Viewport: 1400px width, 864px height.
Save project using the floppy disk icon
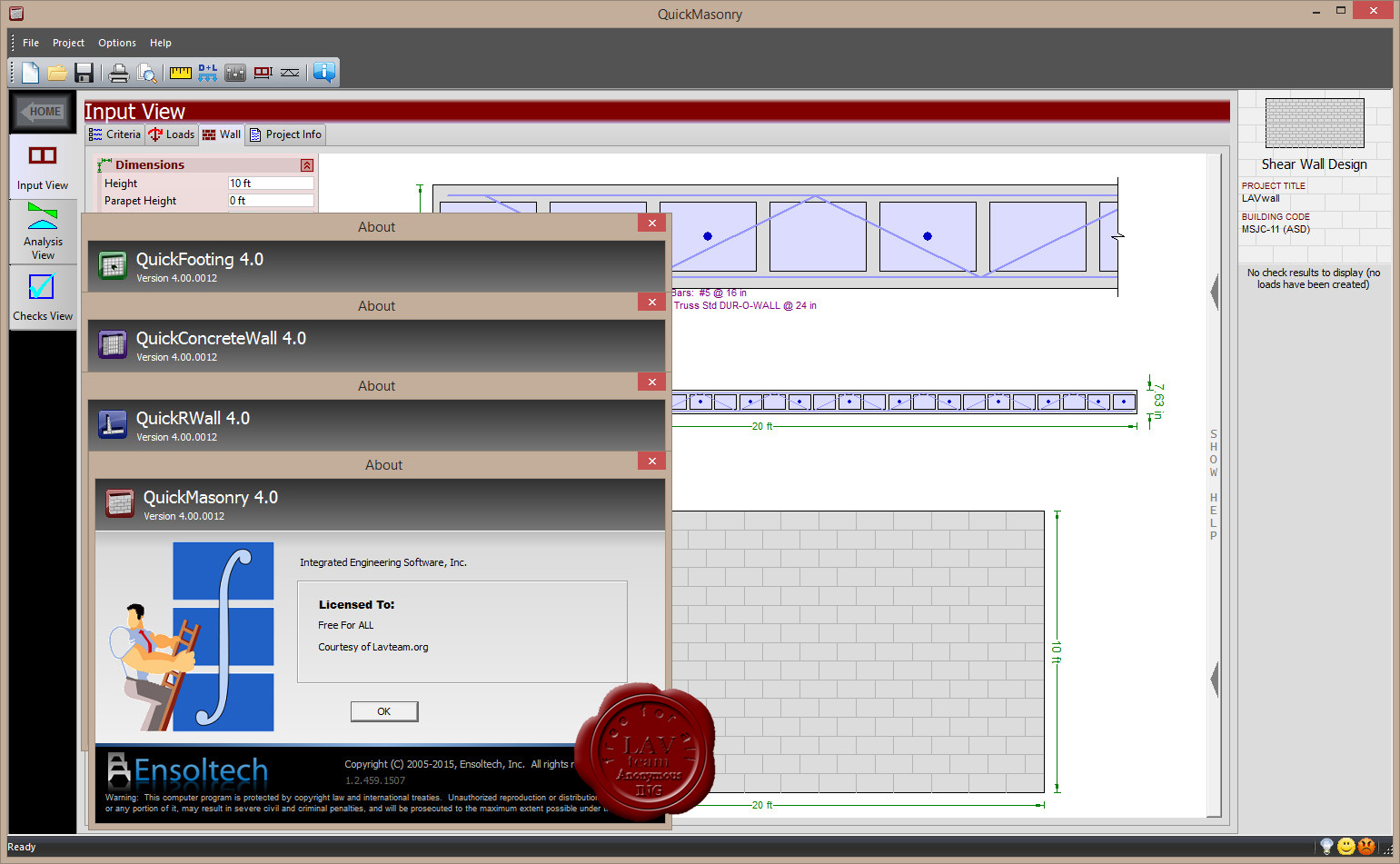84,73
